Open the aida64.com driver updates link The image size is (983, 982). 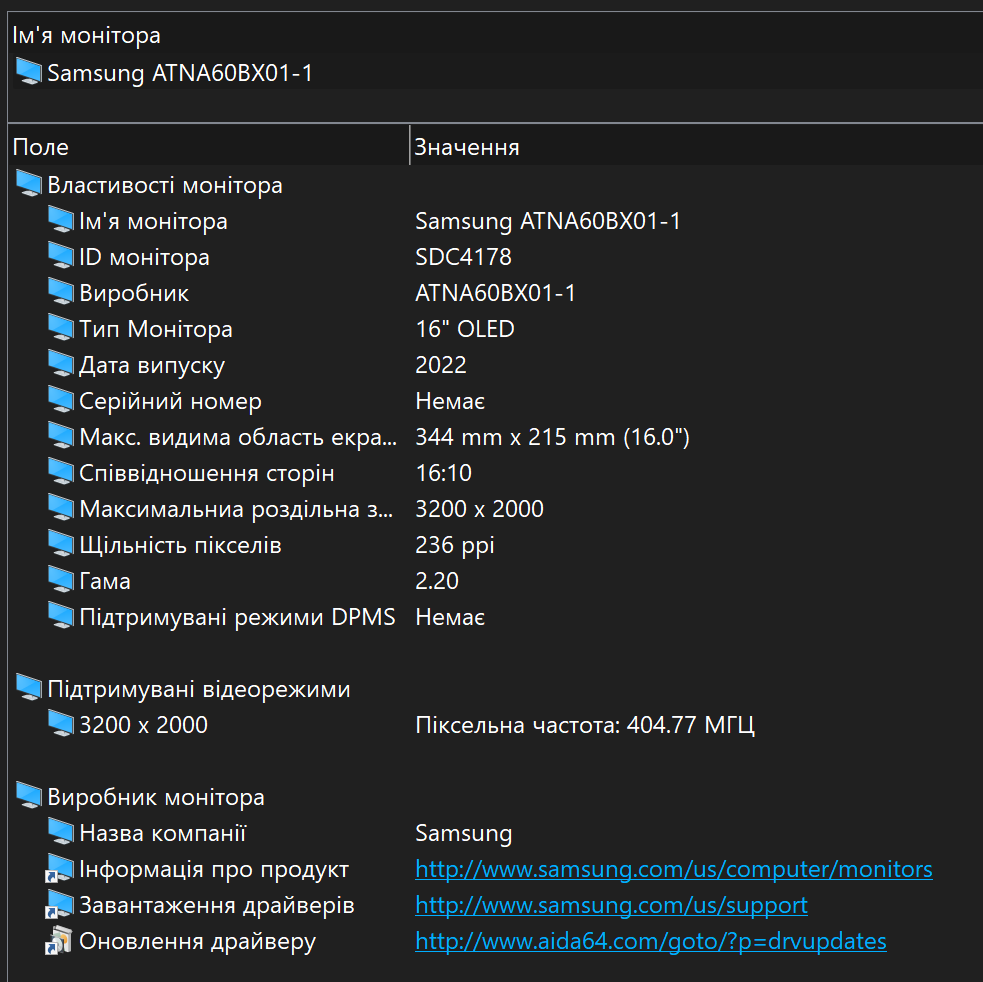tap(650, 942)
